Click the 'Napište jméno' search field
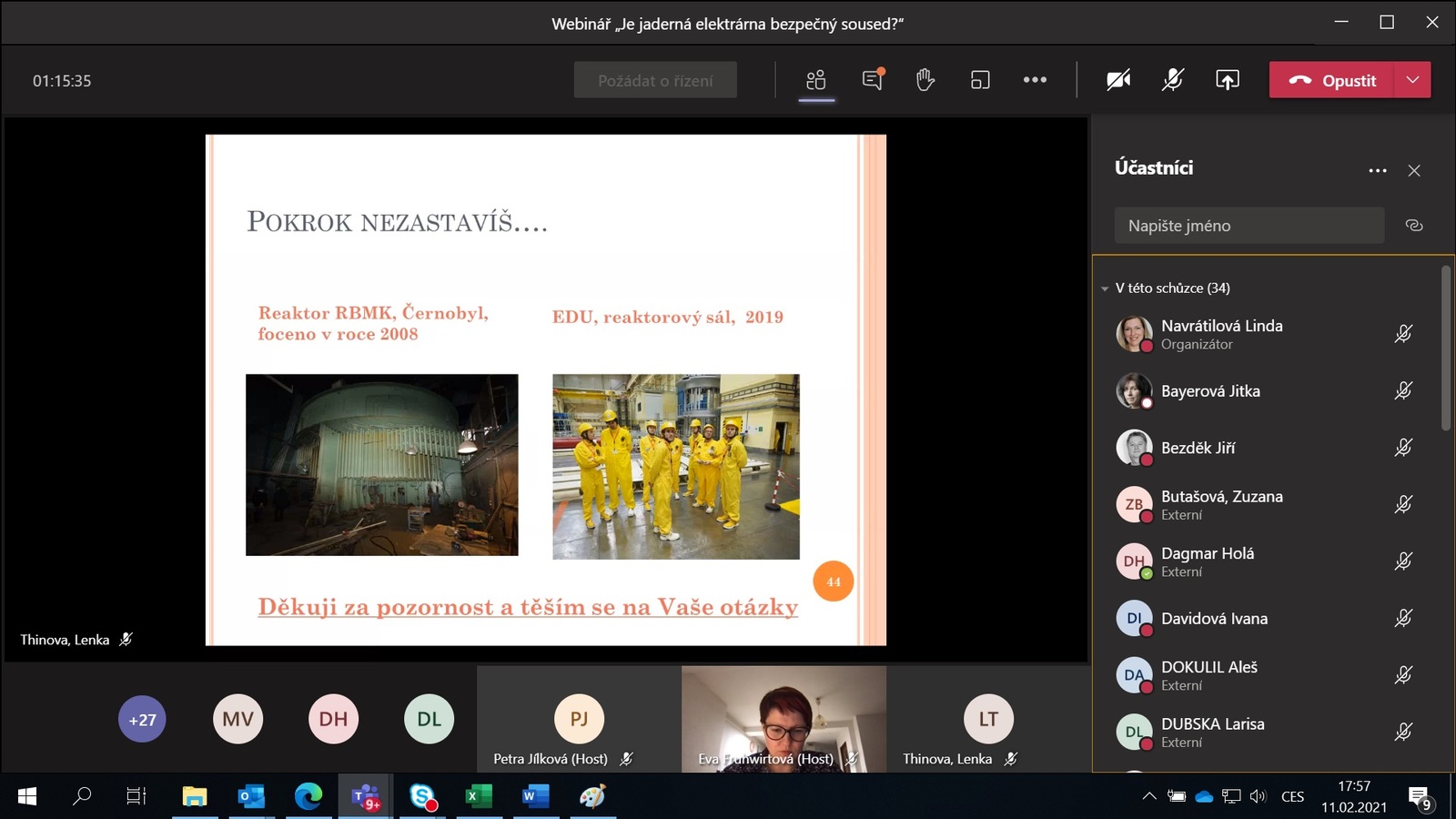Image resolution: width=1456 pixels, height=819 pixels. (x=1249, y=226)
